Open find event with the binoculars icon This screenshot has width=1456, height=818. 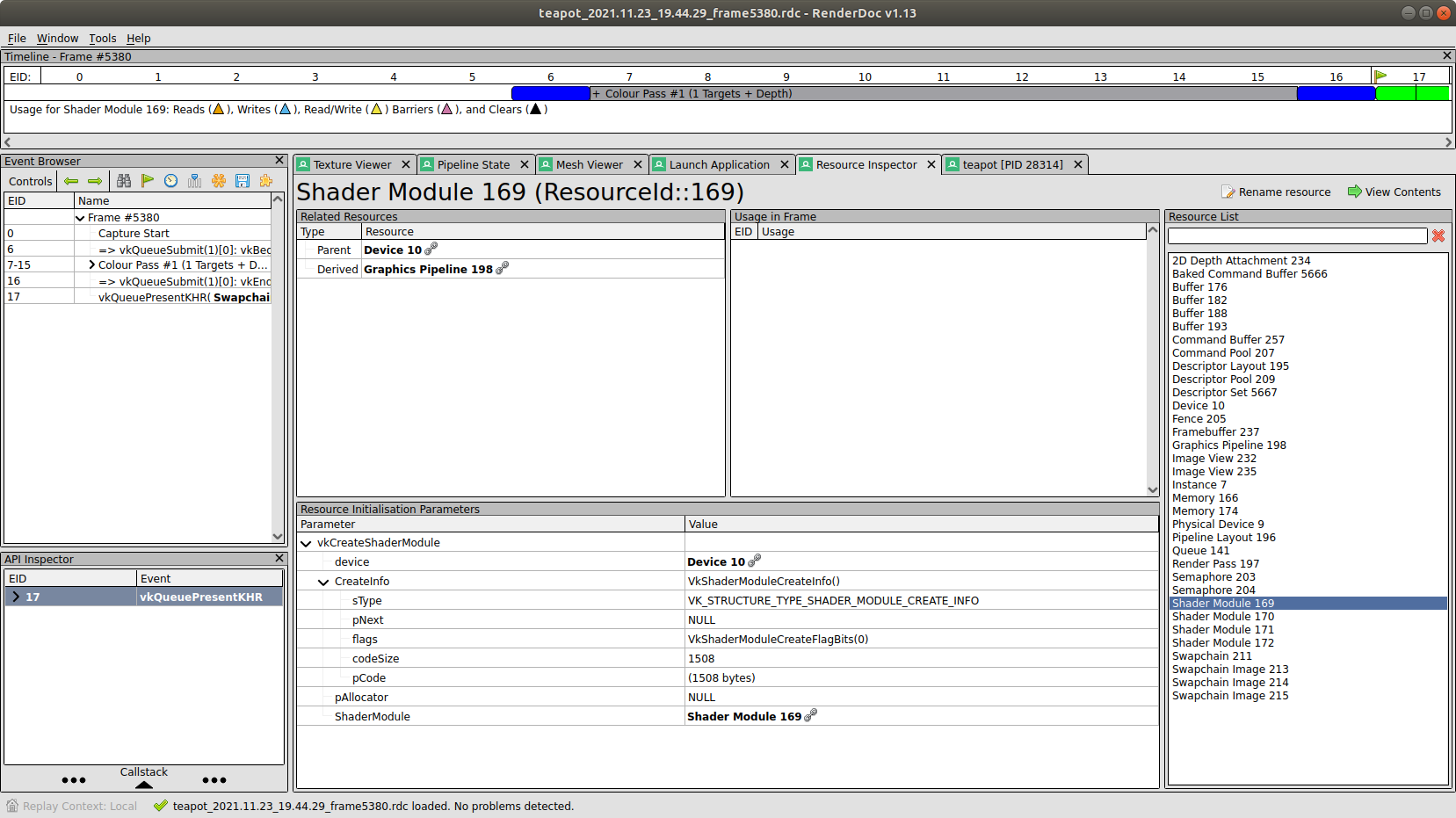coord(124,181)
